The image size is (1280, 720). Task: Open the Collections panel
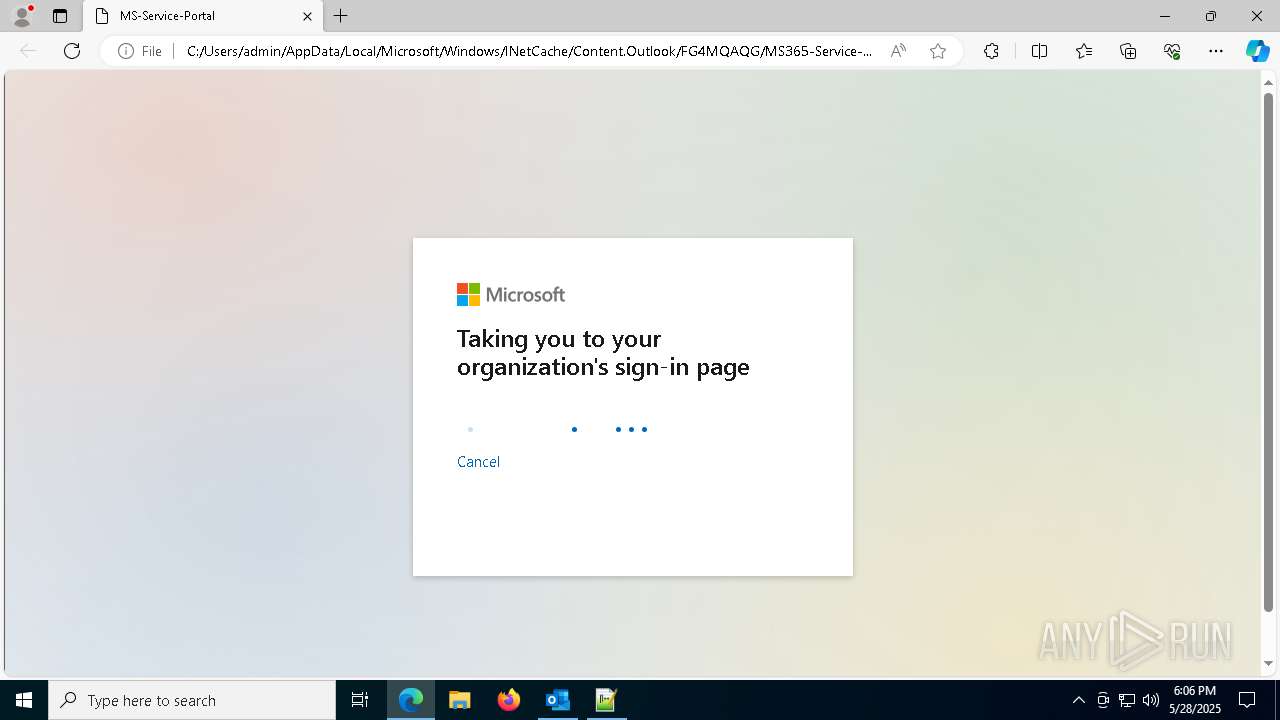[1128, 51]
